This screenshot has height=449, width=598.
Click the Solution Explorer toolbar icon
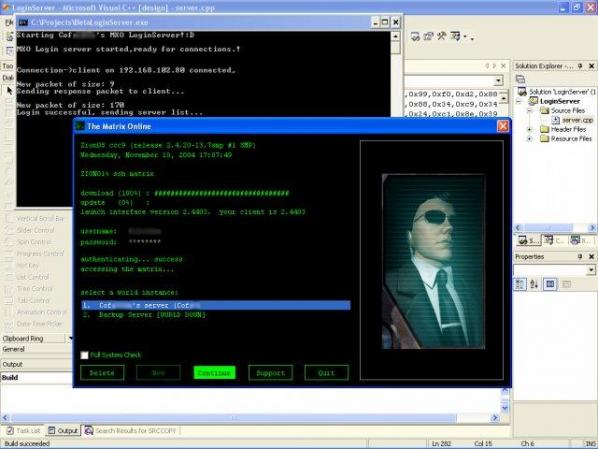click(x=520, y=79)
